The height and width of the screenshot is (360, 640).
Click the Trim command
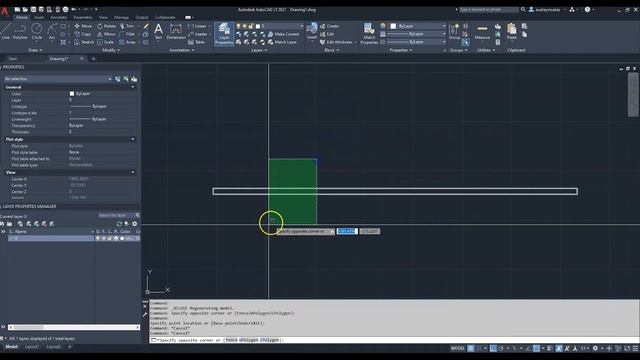(127, 26)
